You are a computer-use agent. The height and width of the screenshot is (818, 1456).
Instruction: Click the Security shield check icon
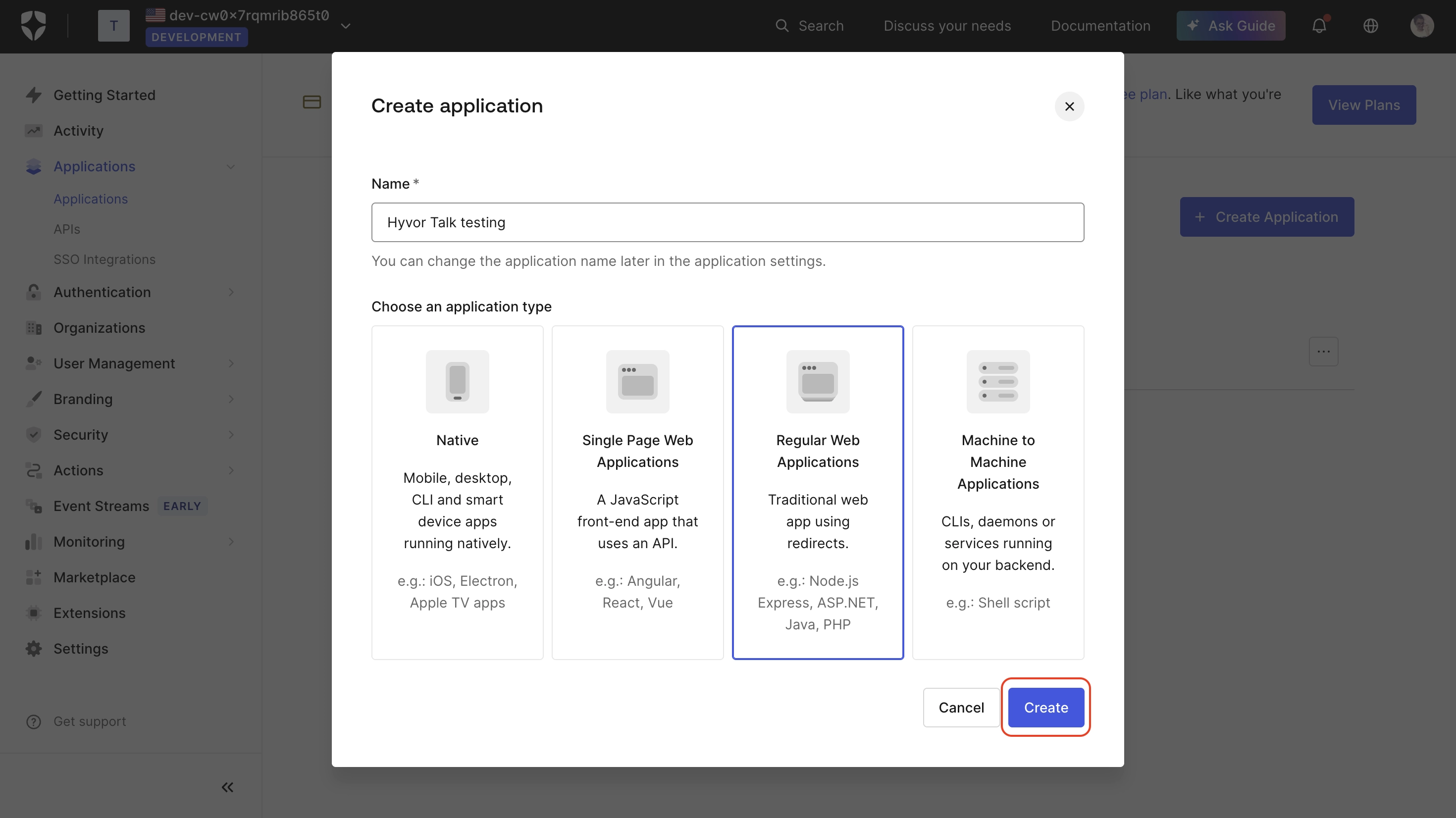(33, 435)
